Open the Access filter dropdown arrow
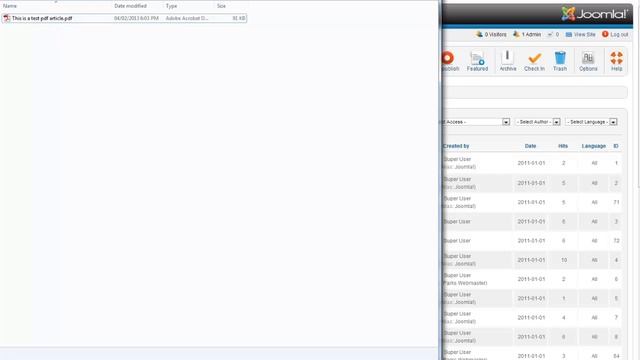 pos(506,122)
